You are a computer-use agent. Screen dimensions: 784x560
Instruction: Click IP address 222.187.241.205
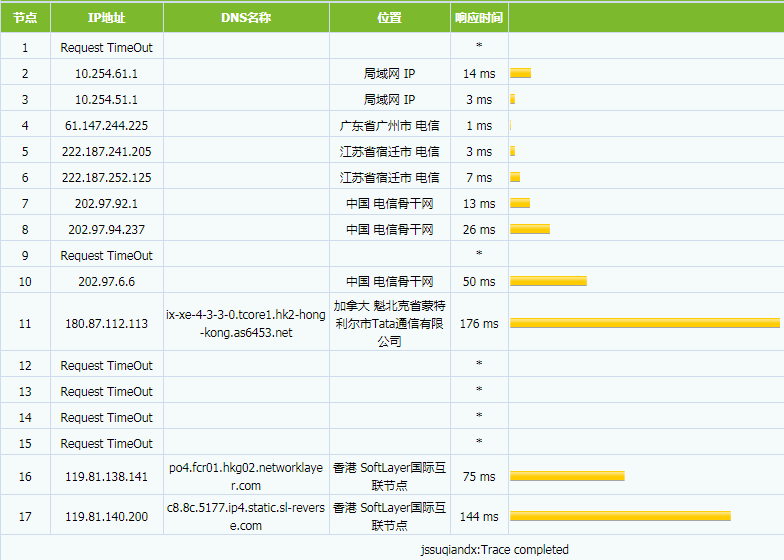pos(106,152)
